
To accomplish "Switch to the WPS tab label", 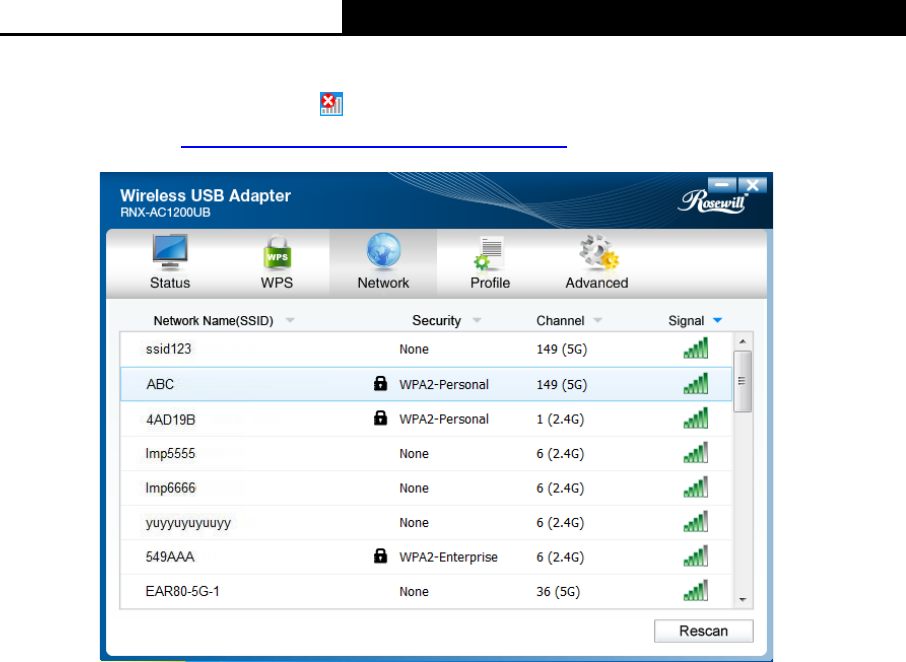I will [277, 283].
